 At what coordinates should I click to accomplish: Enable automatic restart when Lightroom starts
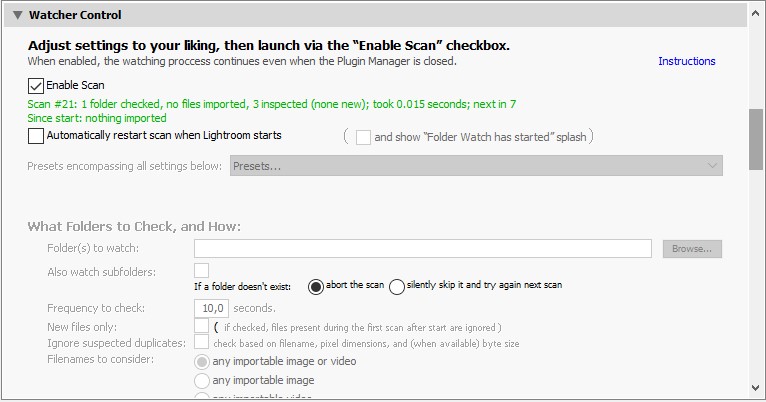click(x=37, y=136)
